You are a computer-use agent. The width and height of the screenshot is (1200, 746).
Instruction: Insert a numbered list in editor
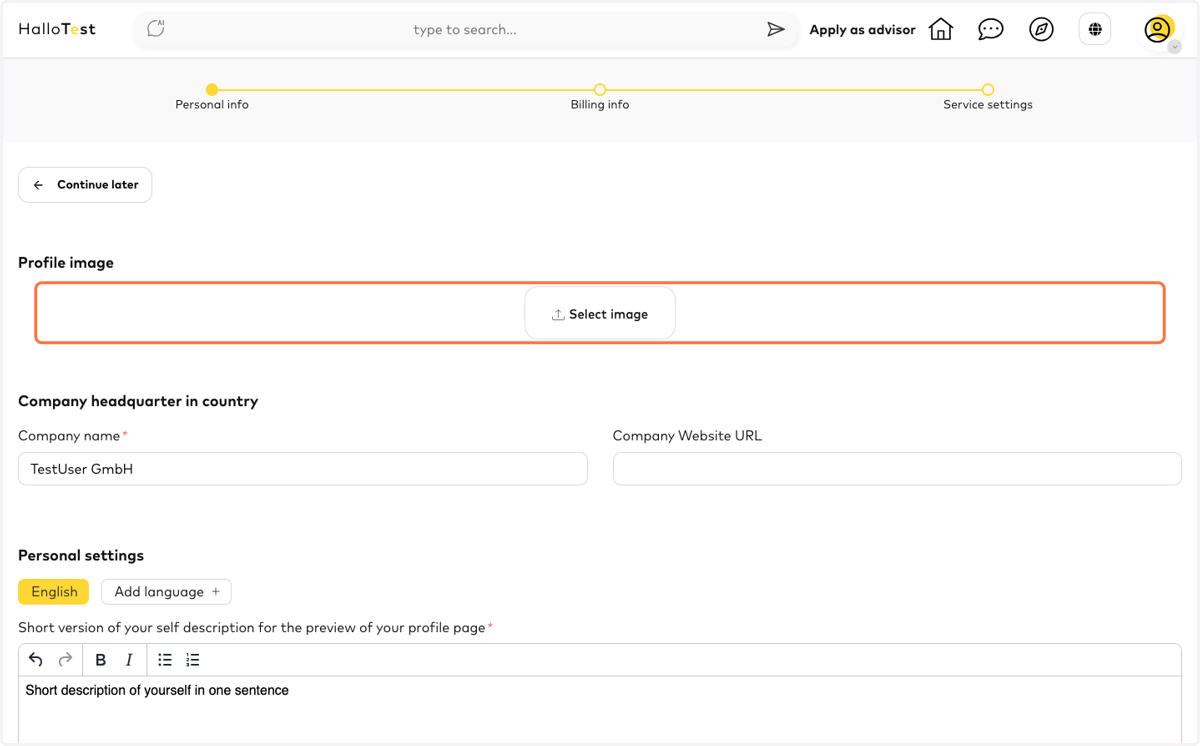[x=193, y=660]
